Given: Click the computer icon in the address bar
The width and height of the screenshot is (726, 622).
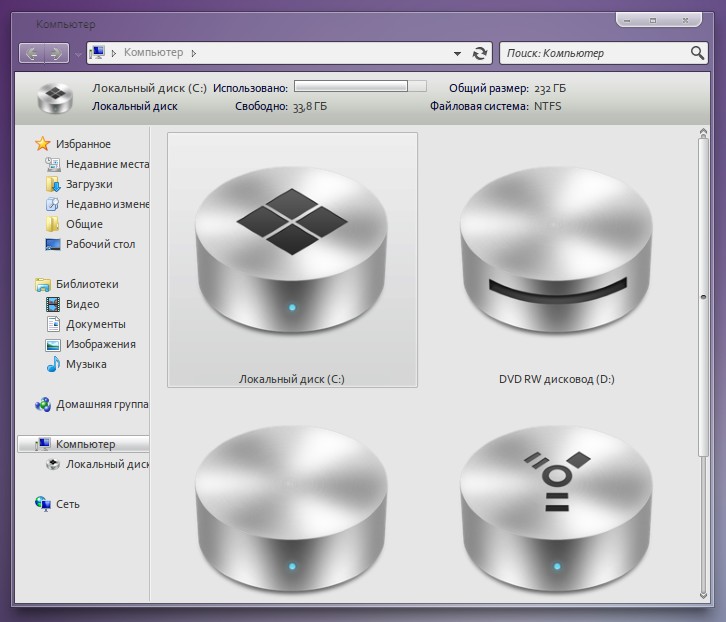Looking at the screenshot, I should coord(97,52).
